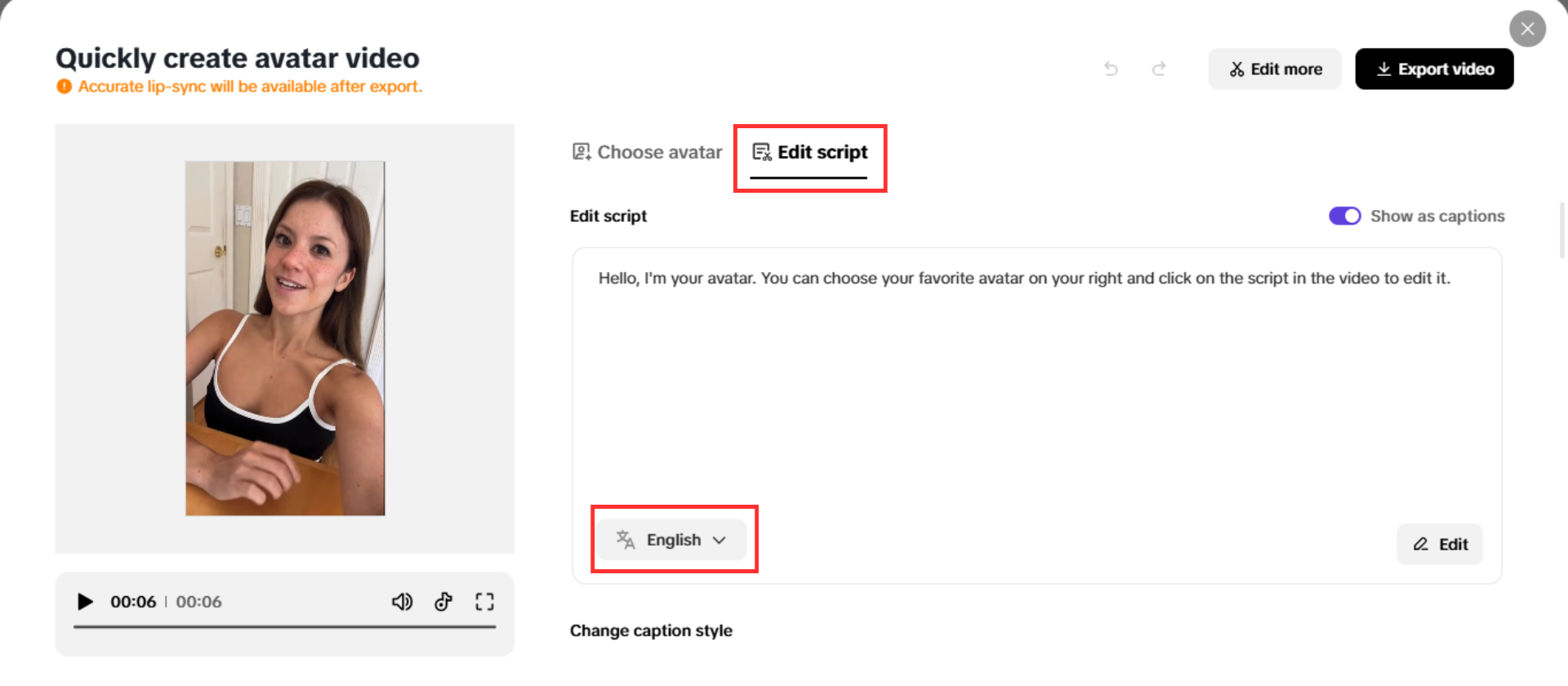Click the translate icon beside English

pos(626,540)
